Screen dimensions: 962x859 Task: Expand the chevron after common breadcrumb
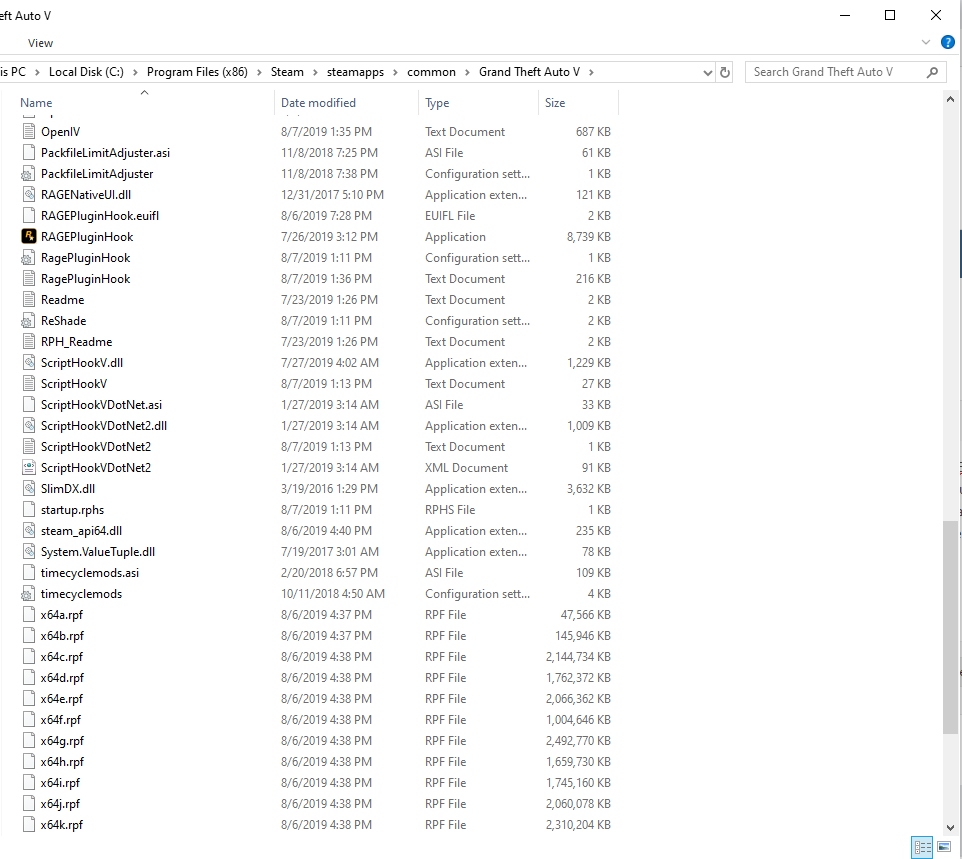(467, 72)
